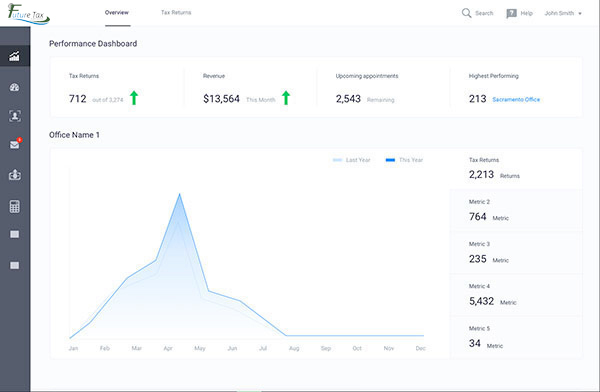This screenshot has height=392, width=600.
Task: Click the Oct label on chart axis
Action: click(357, 348)
